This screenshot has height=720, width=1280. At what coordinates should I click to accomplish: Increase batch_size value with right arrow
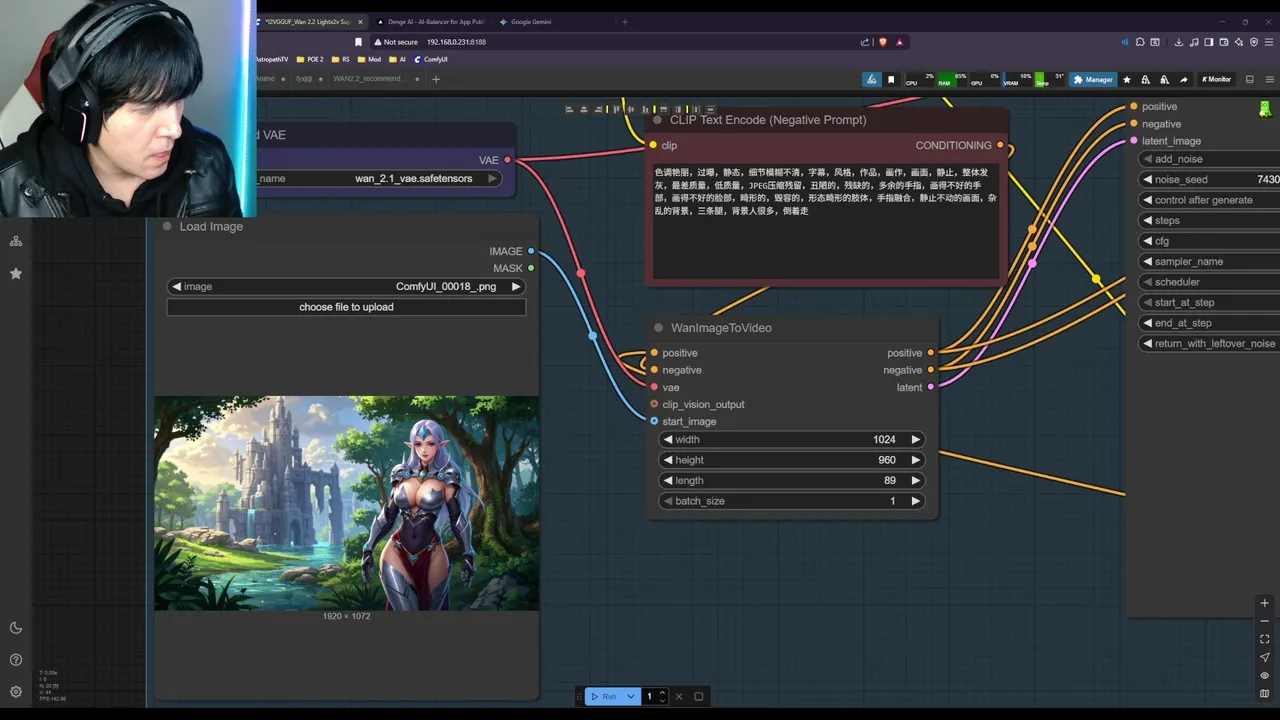click(x=914, y=501)
